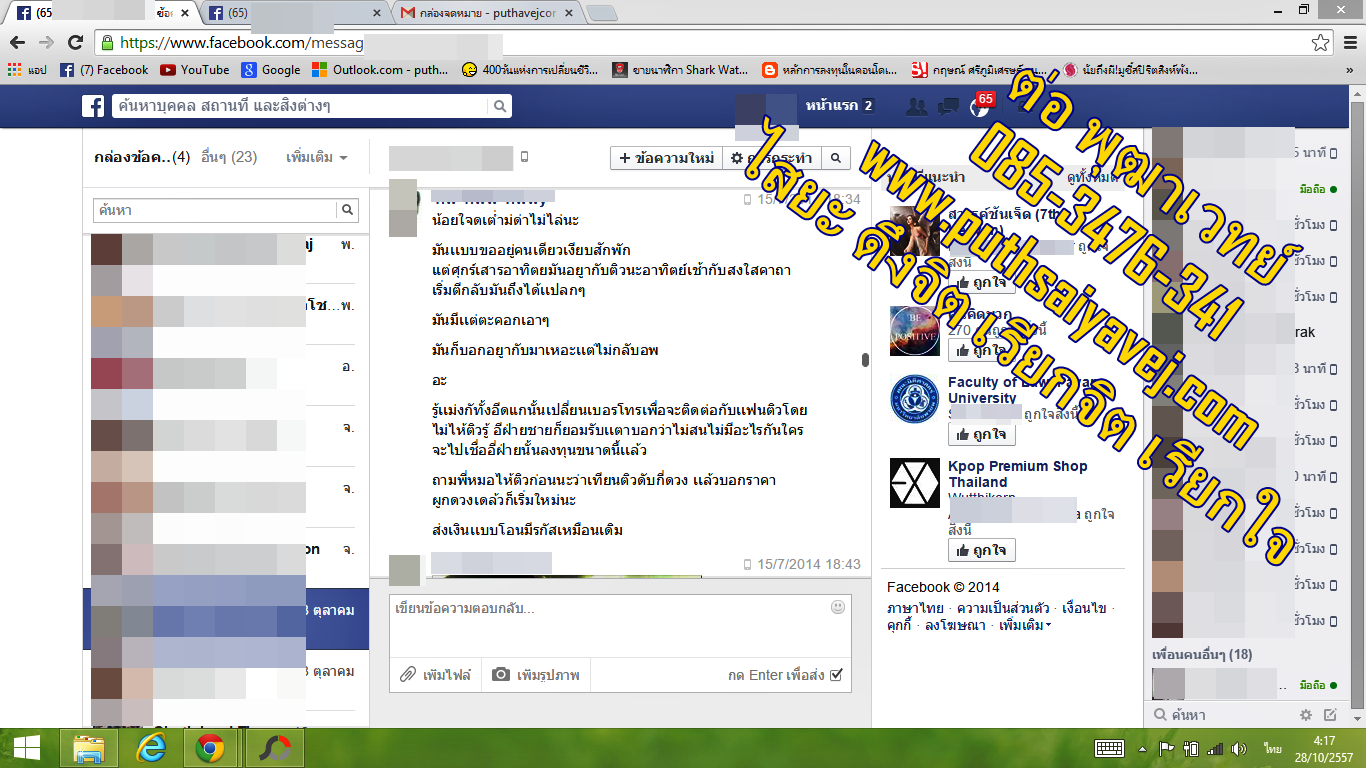Open เงื่อนไข terms link
The image size is (1366, 768).
(1084, 608)
